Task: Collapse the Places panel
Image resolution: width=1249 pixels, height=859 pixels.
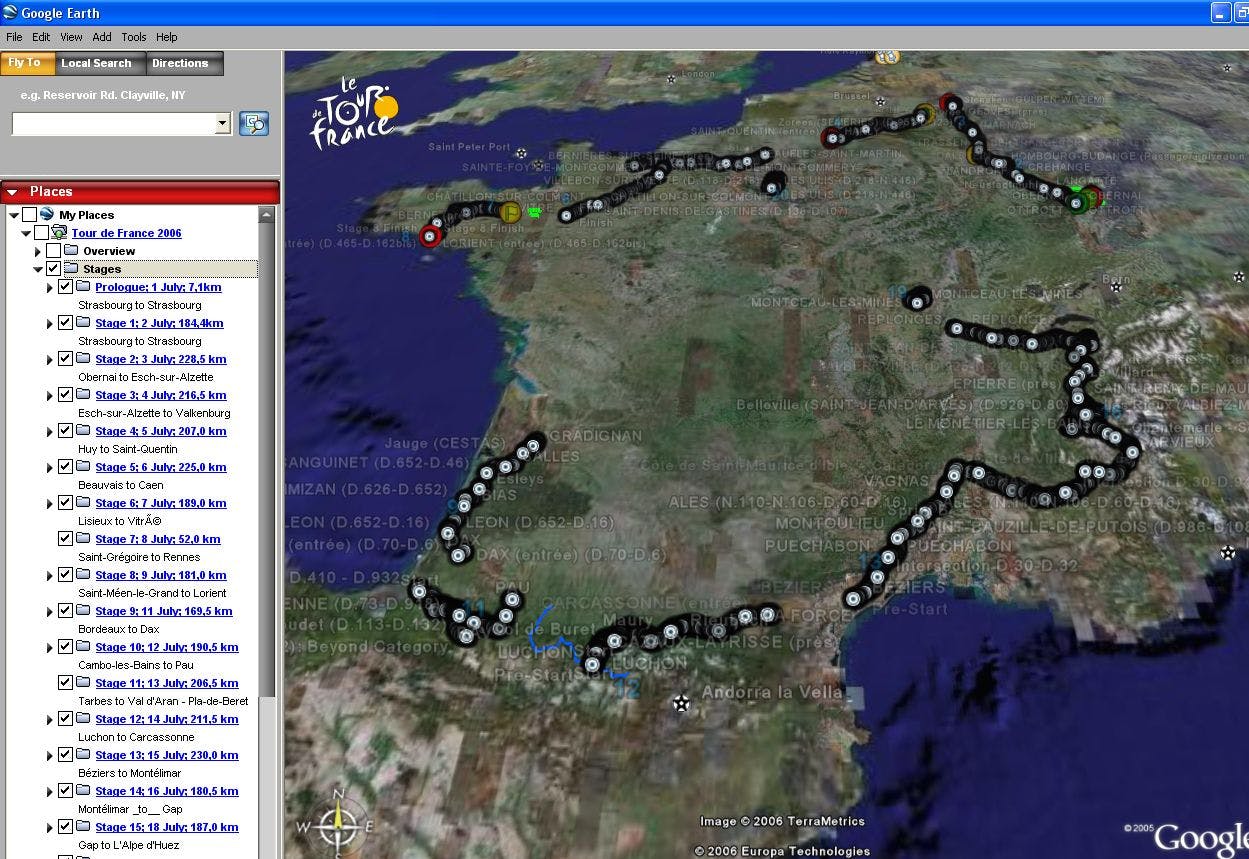Action: (13, 191)
